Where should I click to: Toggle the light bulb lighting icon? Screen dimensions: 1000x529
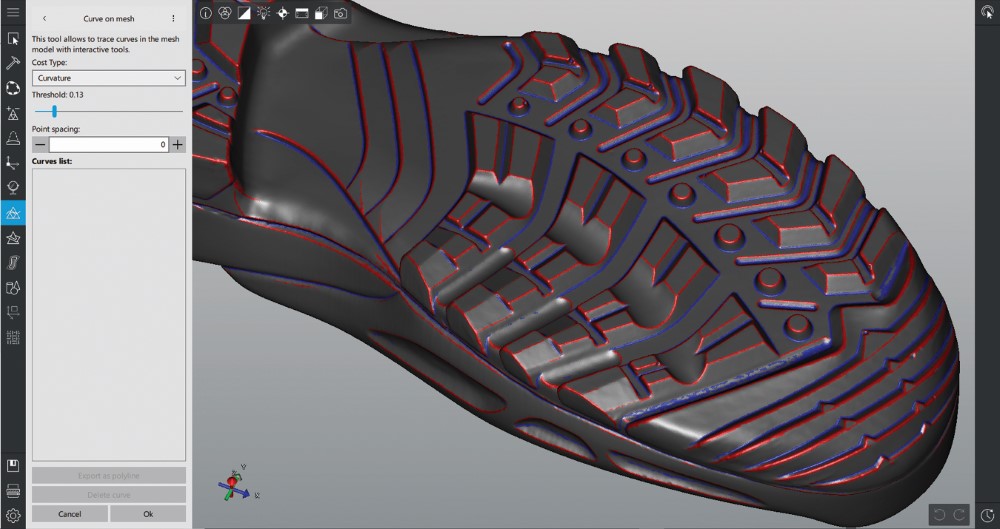click(263, 13)
